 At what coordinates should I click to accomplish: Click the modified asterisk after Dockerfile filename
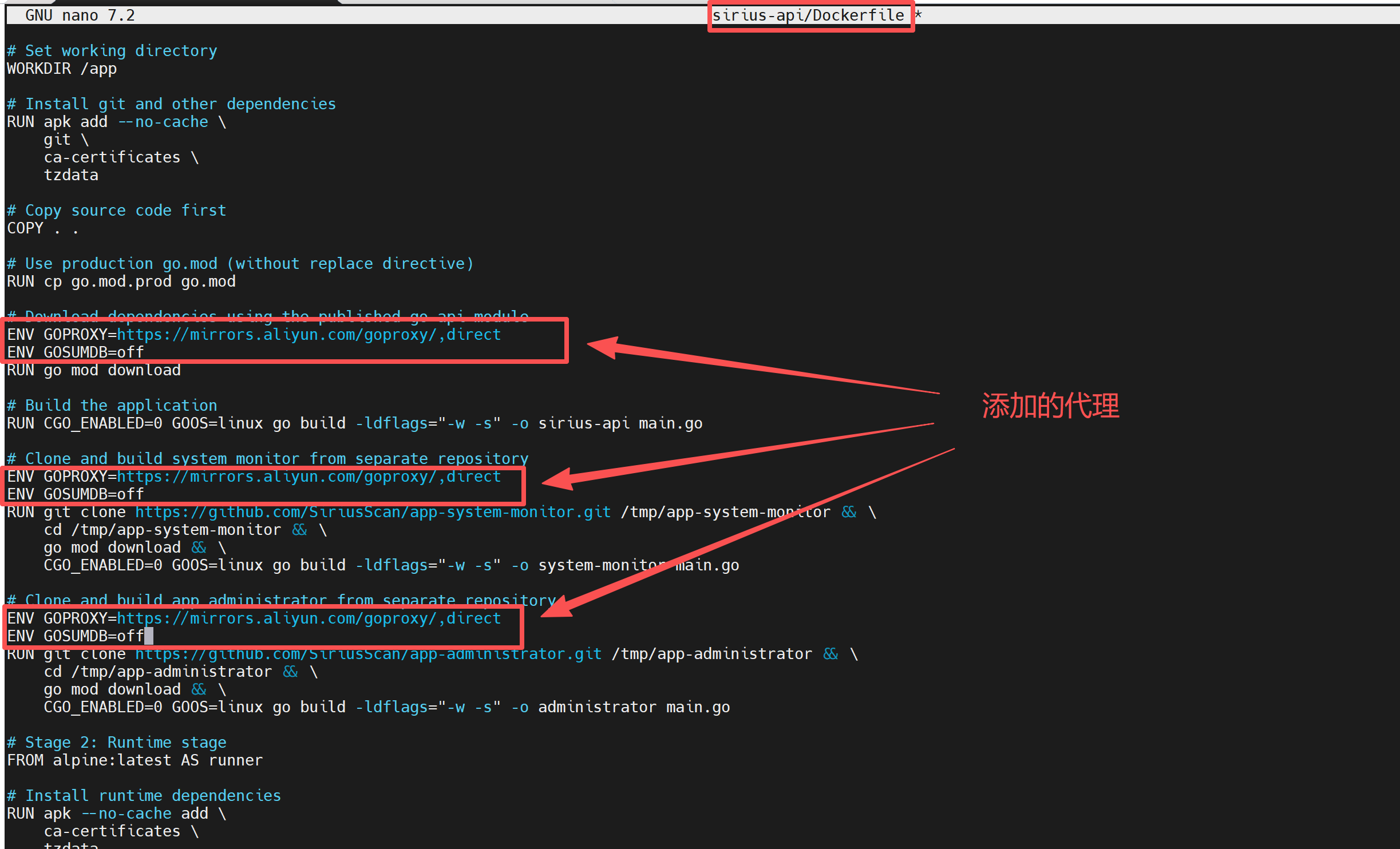coord(918,15)
